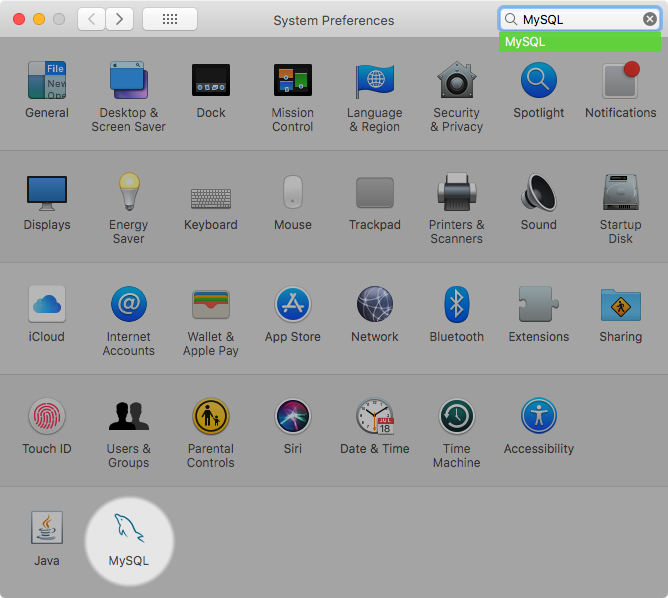Screen dimensions: 668x598
Task: Click the Show All grid button
Action: point(170,19)
